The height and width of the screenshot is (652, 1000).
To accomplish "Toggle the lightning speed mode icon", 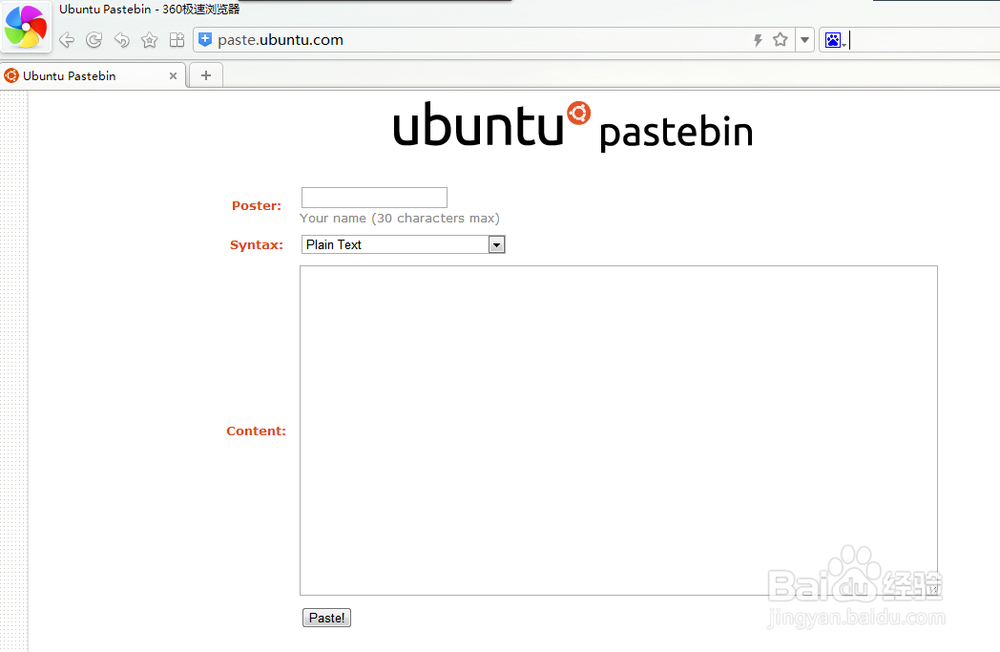I will coord(758,40).
